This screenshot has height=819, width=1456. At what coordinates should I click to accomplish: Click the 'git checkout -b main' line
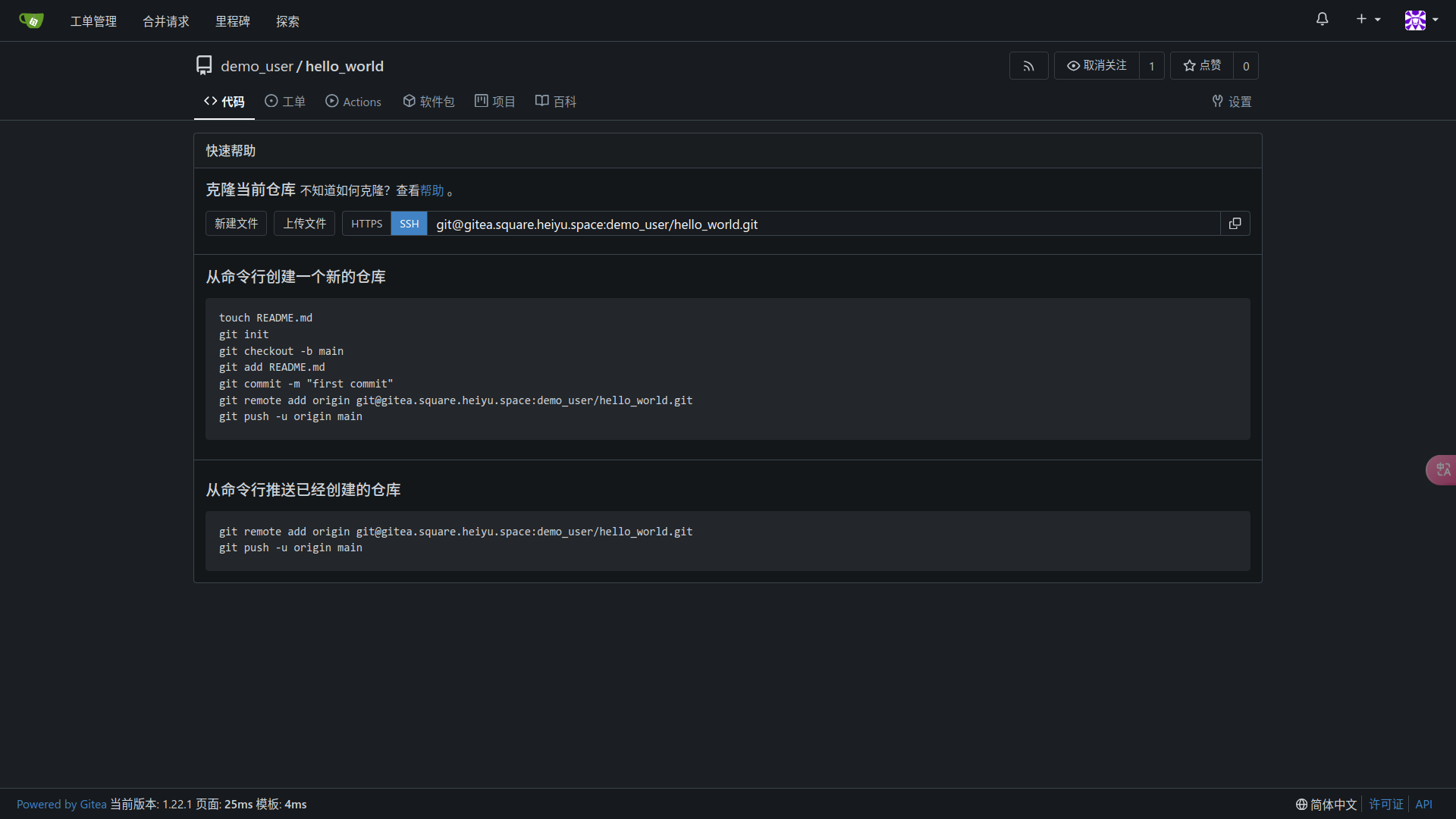click(281, 351)
